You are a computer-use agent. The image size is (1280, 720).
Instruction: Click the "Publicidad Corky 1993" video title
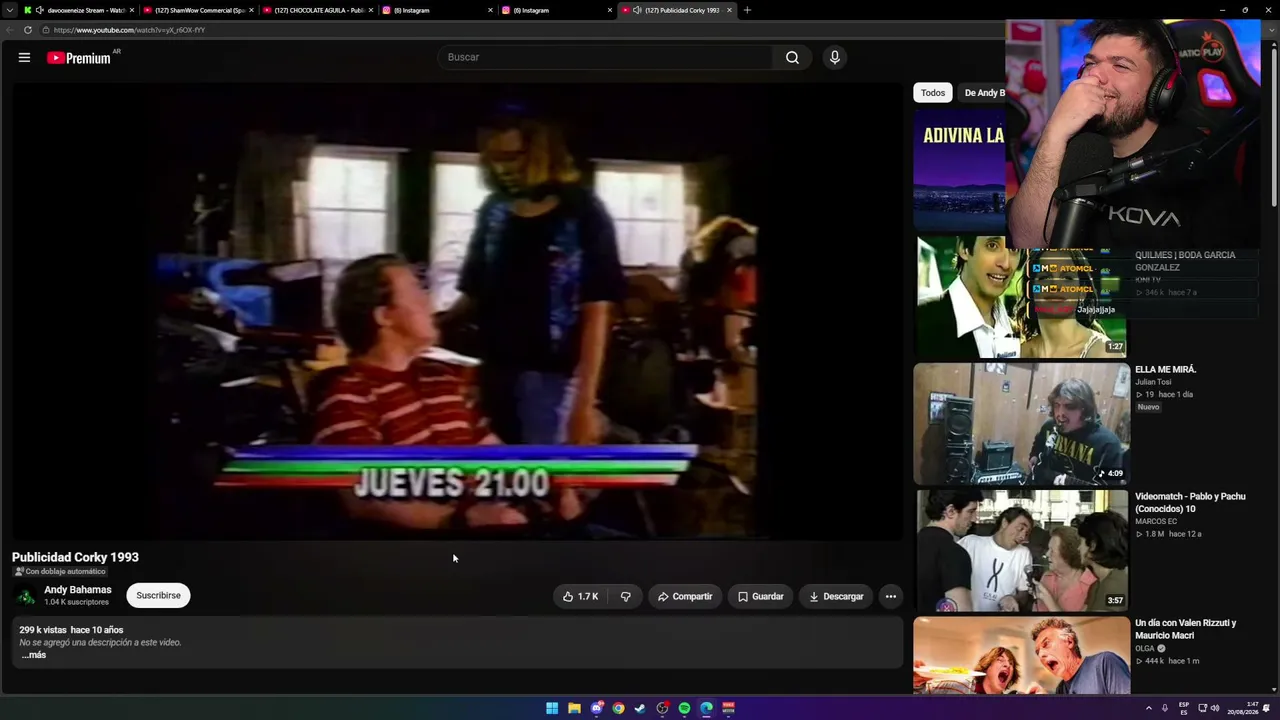click(x=75, y=557)
